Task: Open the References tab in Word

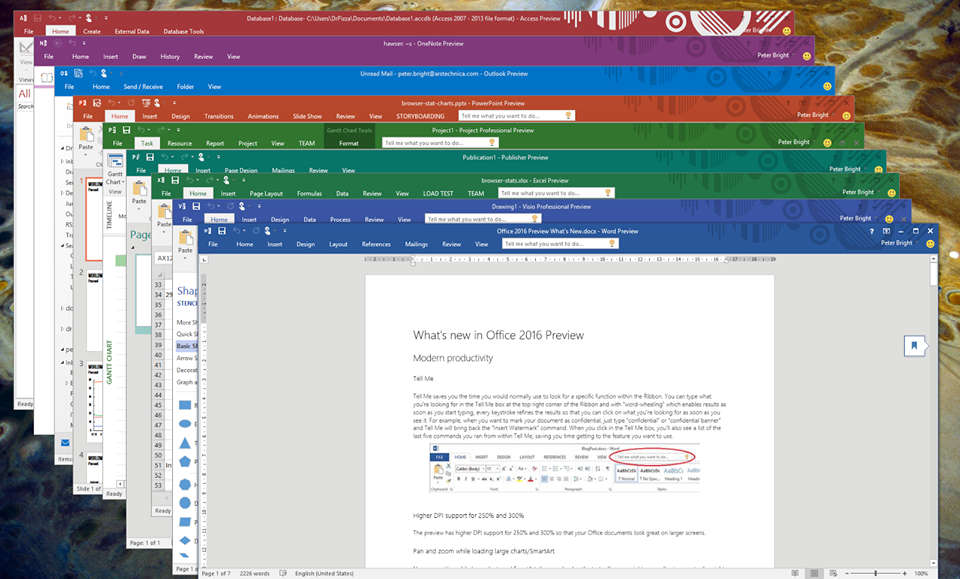Action: click(376, 244)
